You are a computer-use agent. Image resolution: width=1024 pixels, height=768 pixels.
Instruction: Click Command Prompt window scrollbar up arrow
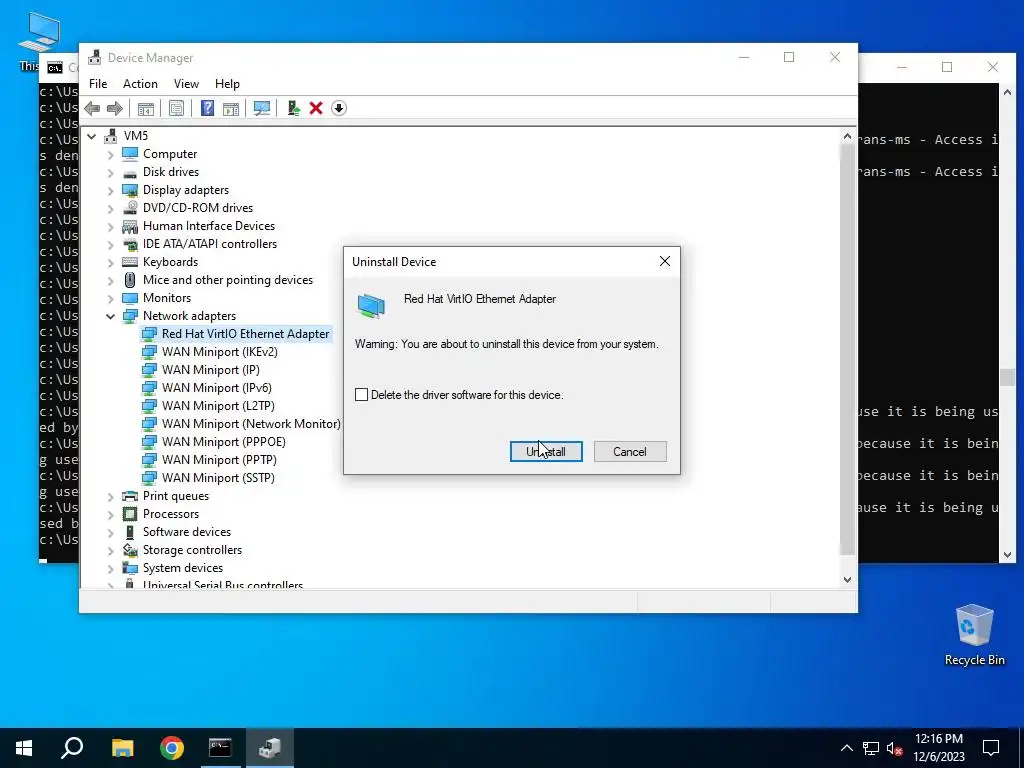[1007, 93]
